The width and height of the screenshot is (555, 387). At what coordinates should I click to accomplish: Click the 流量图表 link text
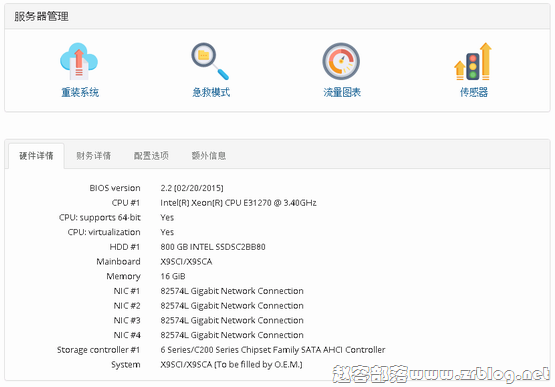(x=342, y=92)
